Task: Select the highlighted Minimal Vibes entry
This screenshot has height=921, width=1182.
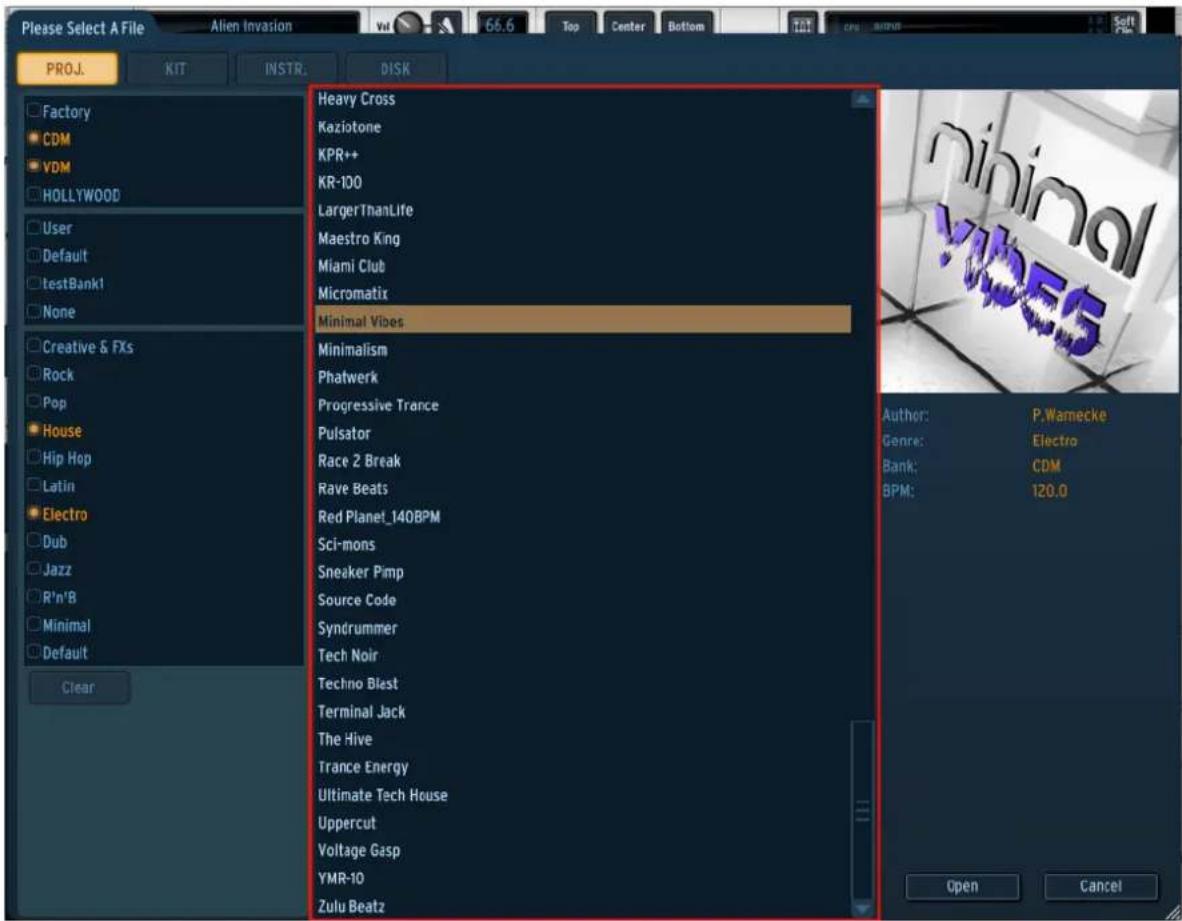Action: point(583,320)
